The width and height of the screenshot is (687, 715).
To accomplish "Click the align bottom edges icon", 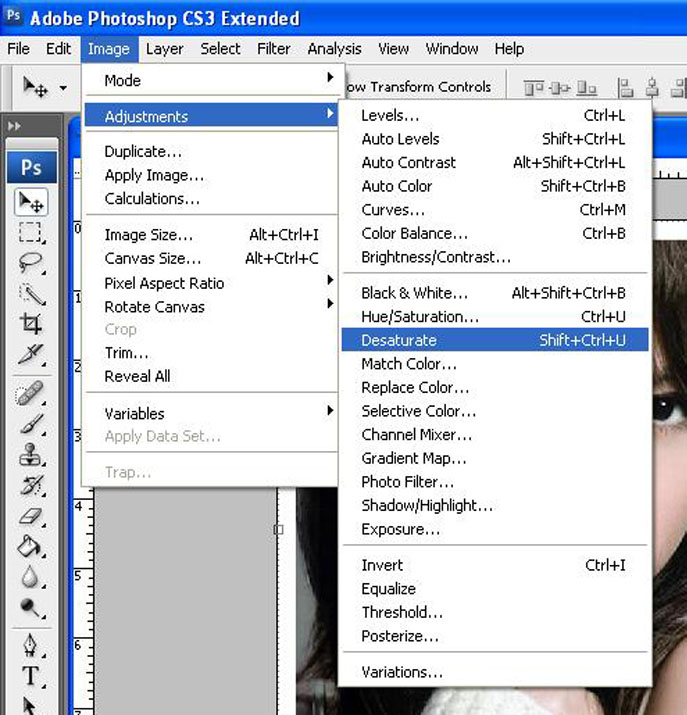I will coord(586,87).
